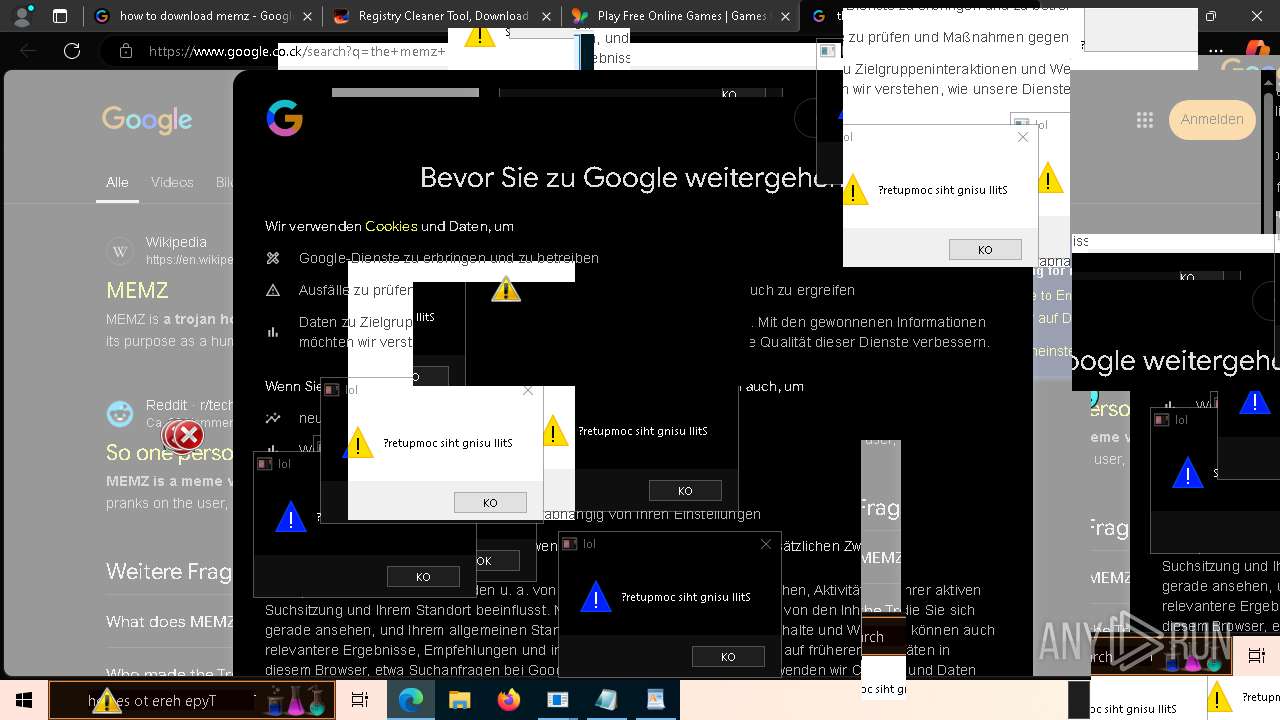
Task: Click the blue warning icon in bottom-center box
Action: (596, 597)
